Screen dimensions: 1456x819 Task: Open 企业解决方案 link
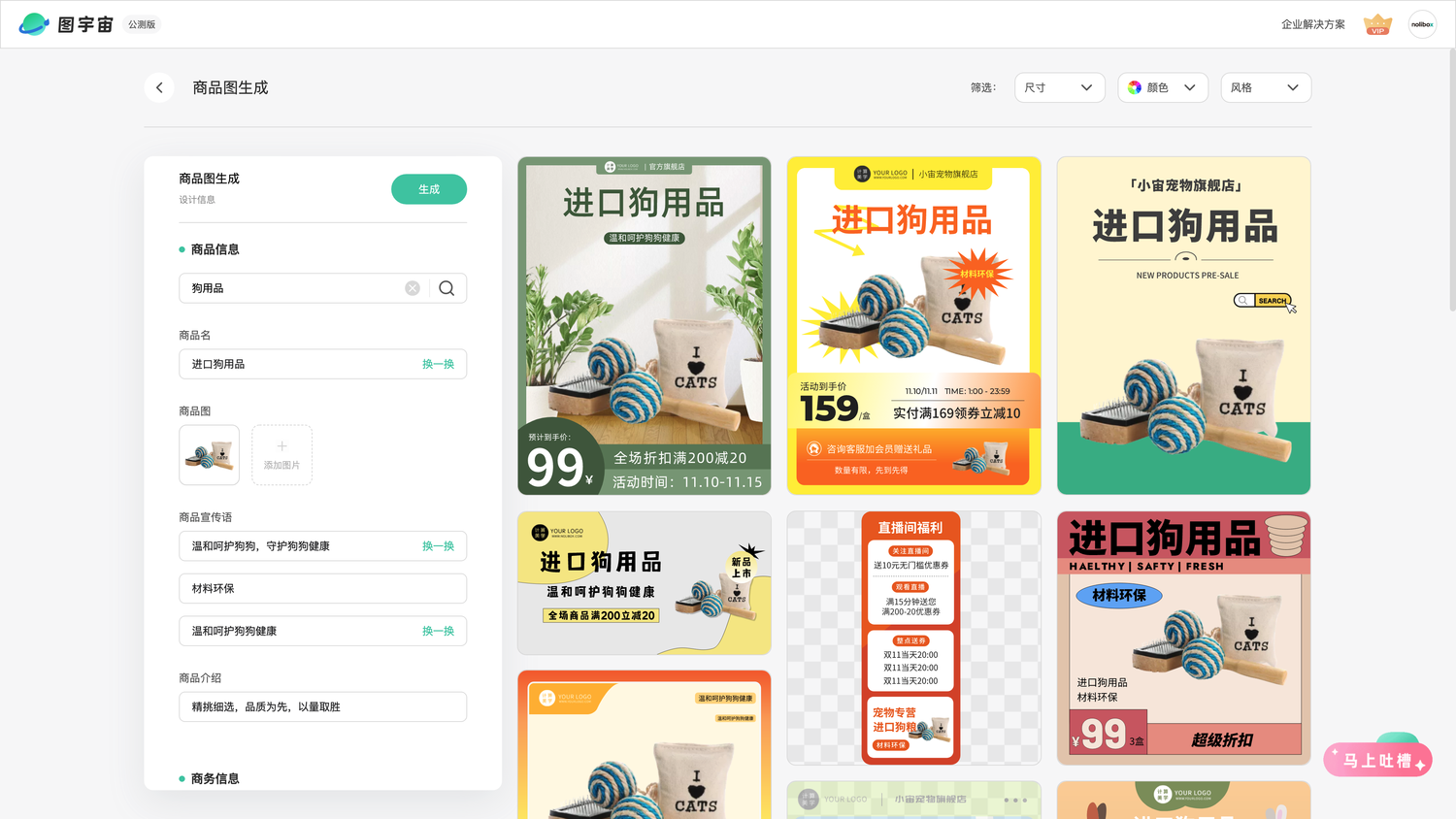(x=1312, y=24)
